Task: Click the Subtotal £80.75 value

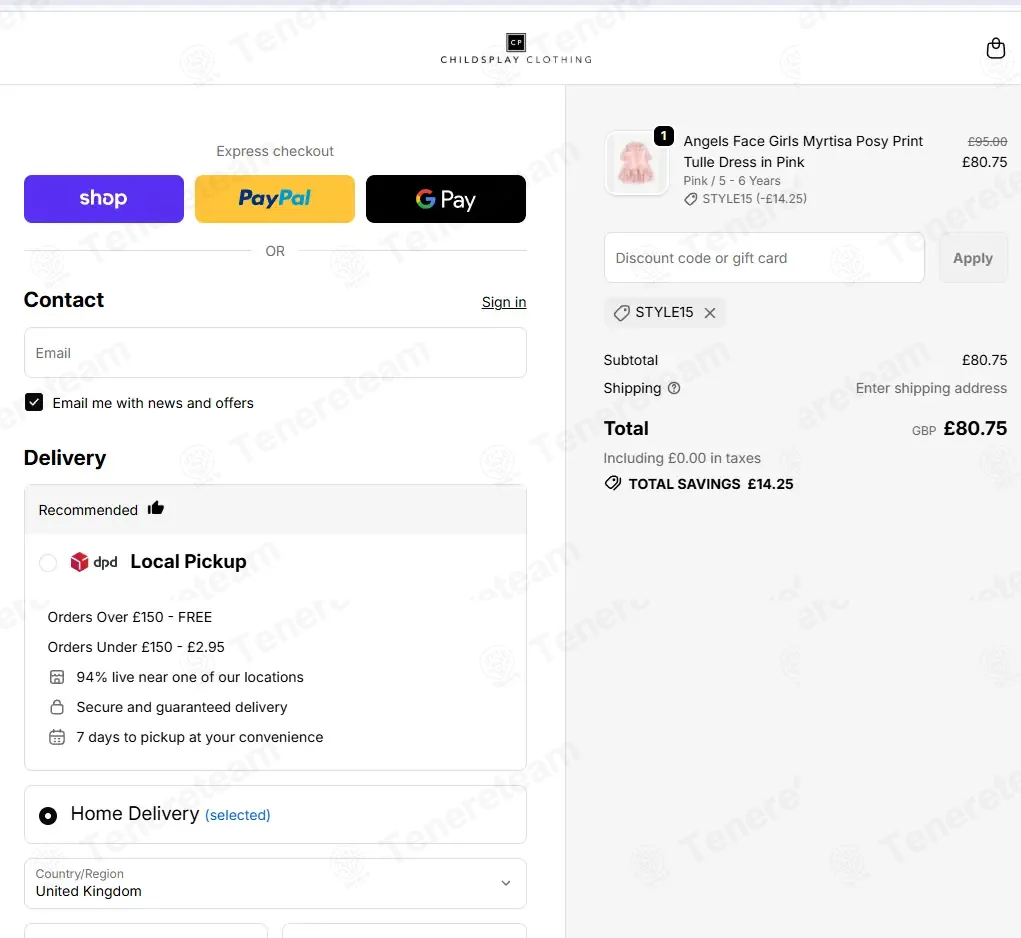Action: pos(985,360)
